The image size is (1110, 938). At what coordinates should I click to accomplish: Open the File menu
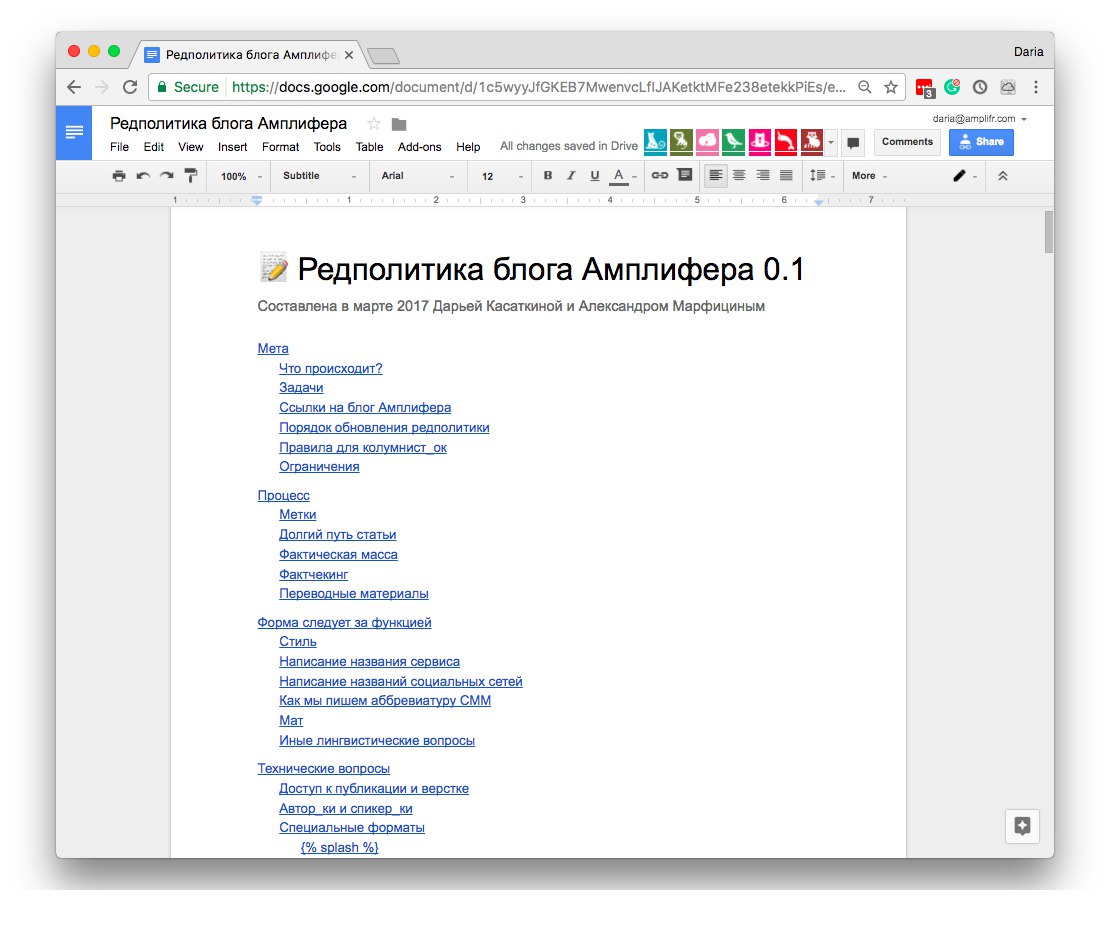tap(119, 147)
